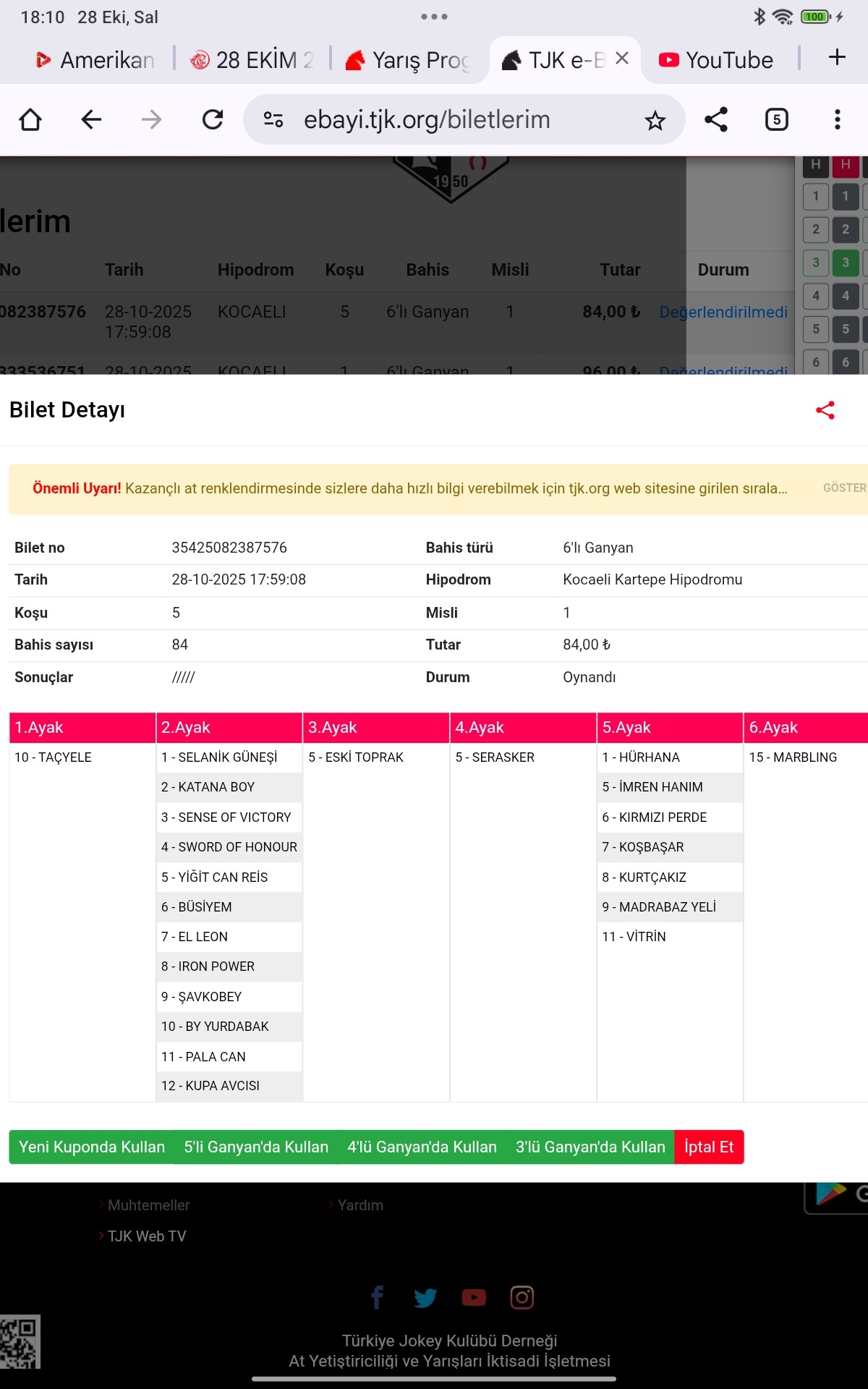Open the site settings icon in address bar

[273, 119]
